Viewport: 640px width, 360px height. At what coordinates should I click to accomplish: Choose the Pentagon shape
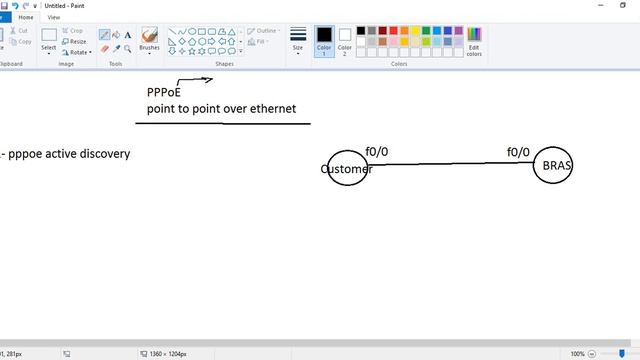tap(192, 42)
